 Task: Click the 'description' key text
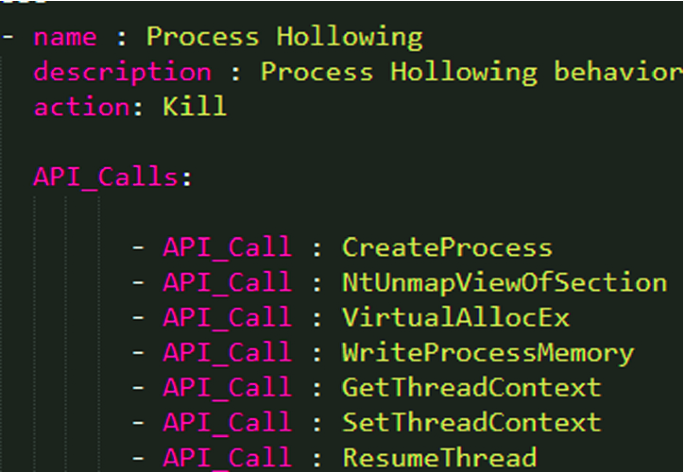click(123, 73)
